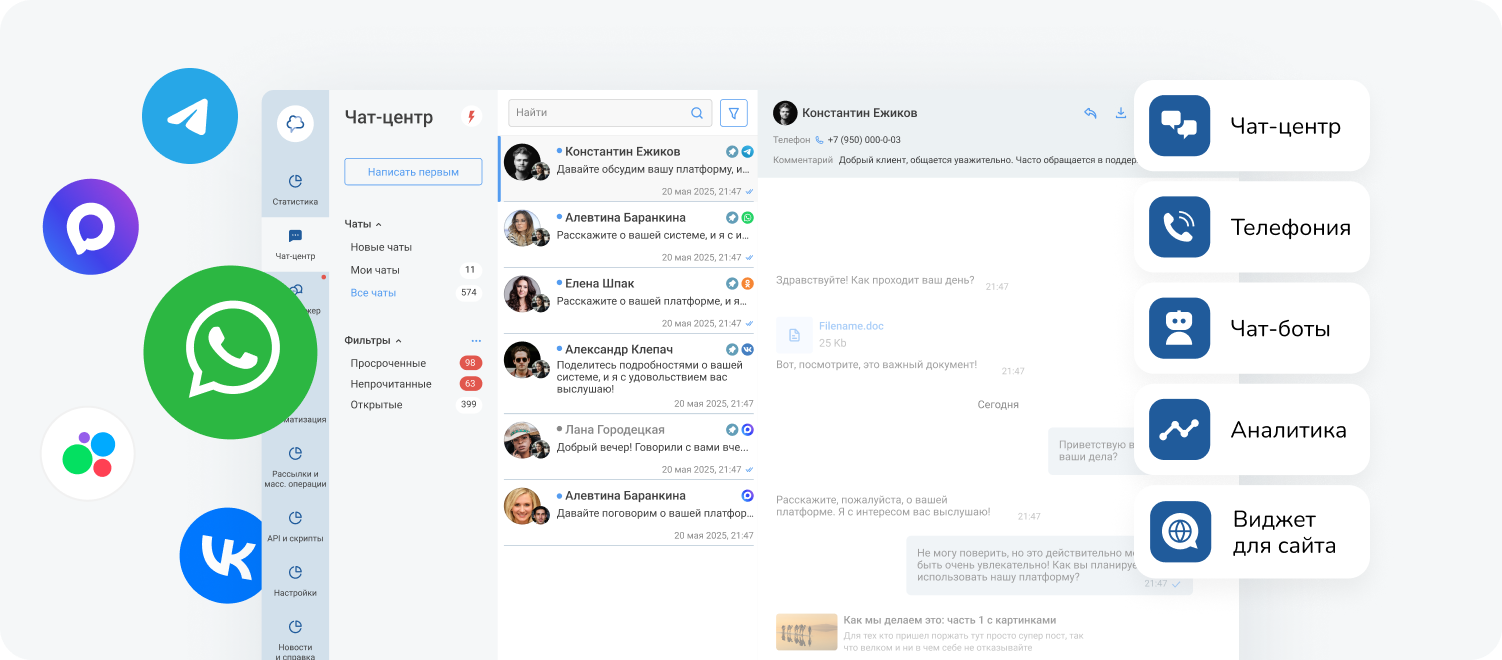The image size is (1502, 660).
Task: Open Статистика in the left sidebar
Action: pyautogui.click(x=295, y=189)
